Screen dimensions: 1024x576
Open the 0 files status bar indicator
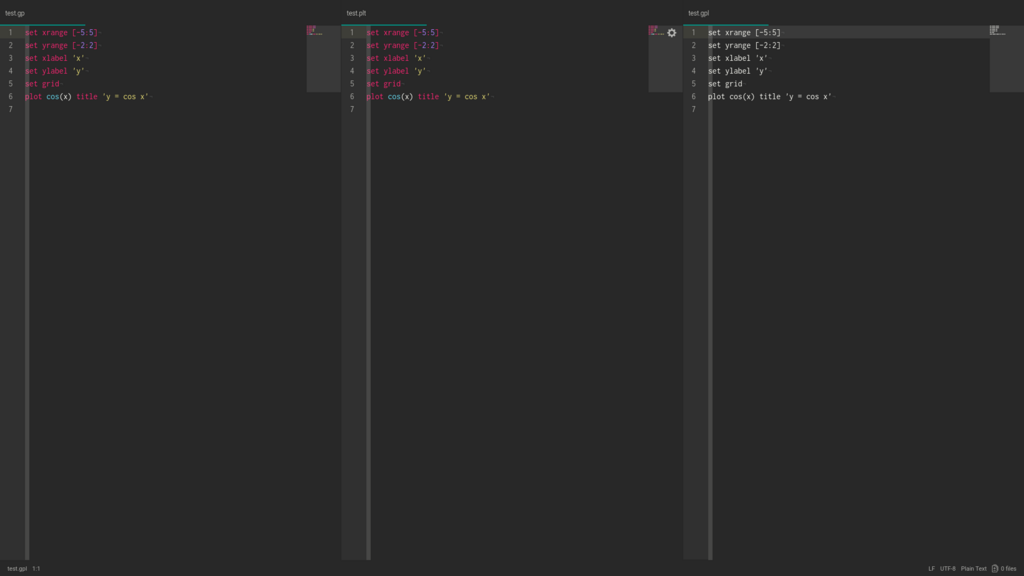pyautogui.click(x=1004, y=568)
